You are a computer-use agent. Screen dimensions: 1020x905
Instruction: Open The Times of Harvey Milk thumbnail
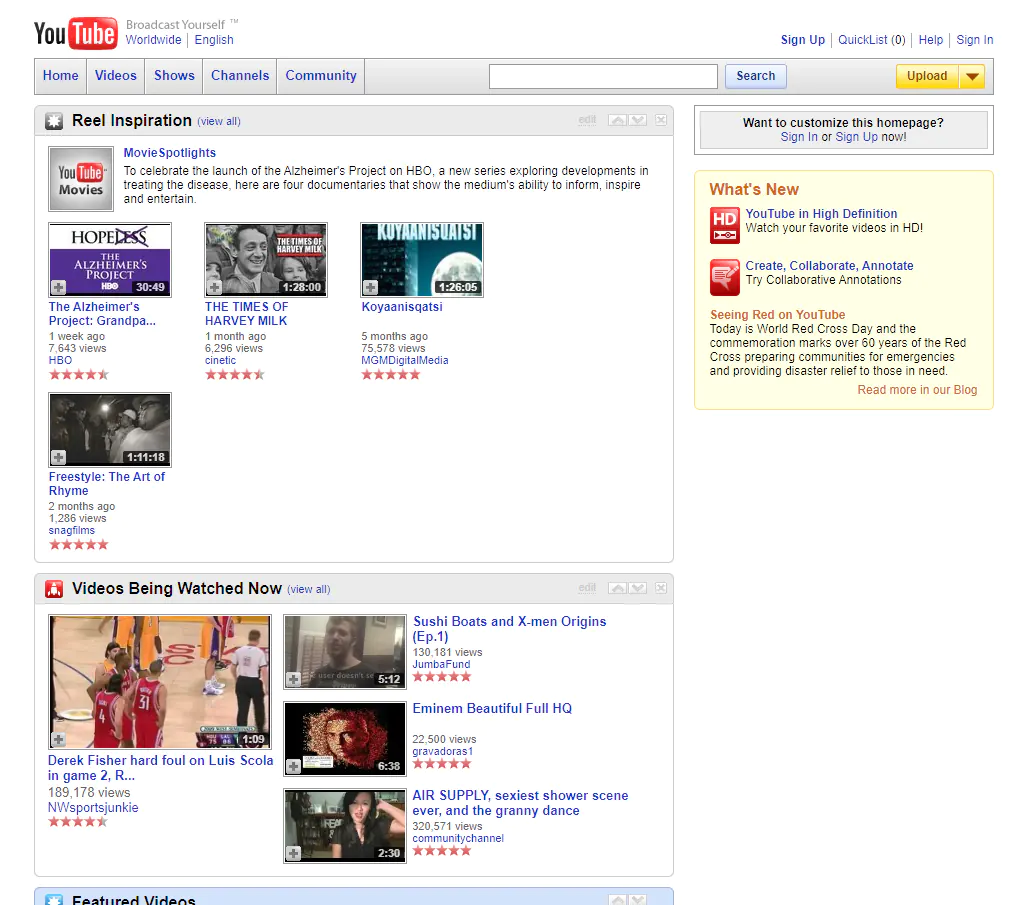[266, 260]
